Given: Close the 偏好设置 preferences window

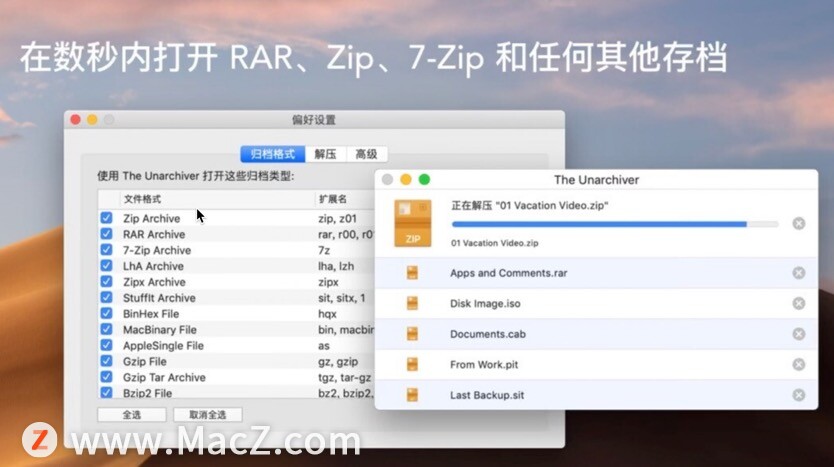Looking at the screenshot, I should 76,120.
